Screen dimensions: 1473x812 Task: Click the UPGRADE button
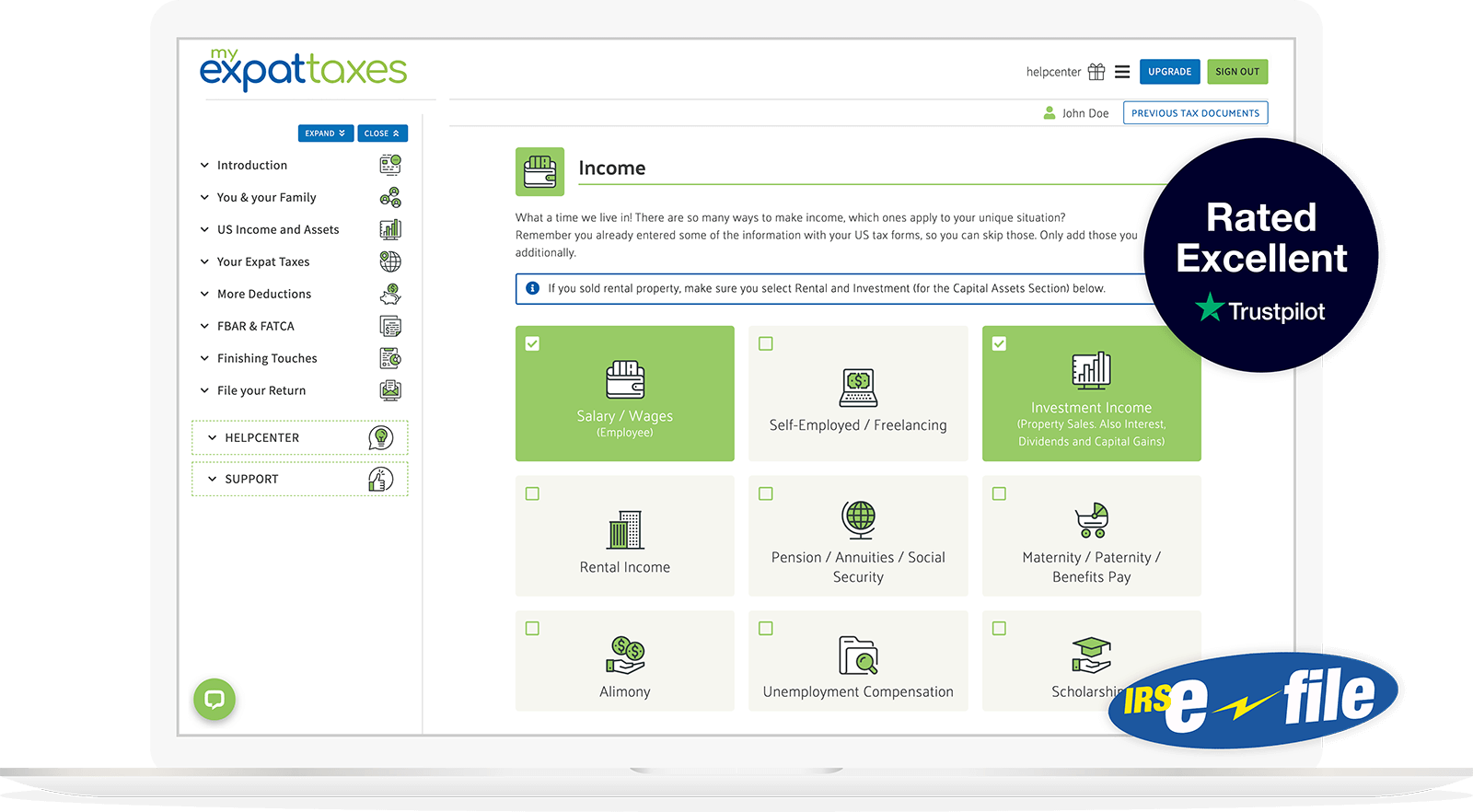1170,72
